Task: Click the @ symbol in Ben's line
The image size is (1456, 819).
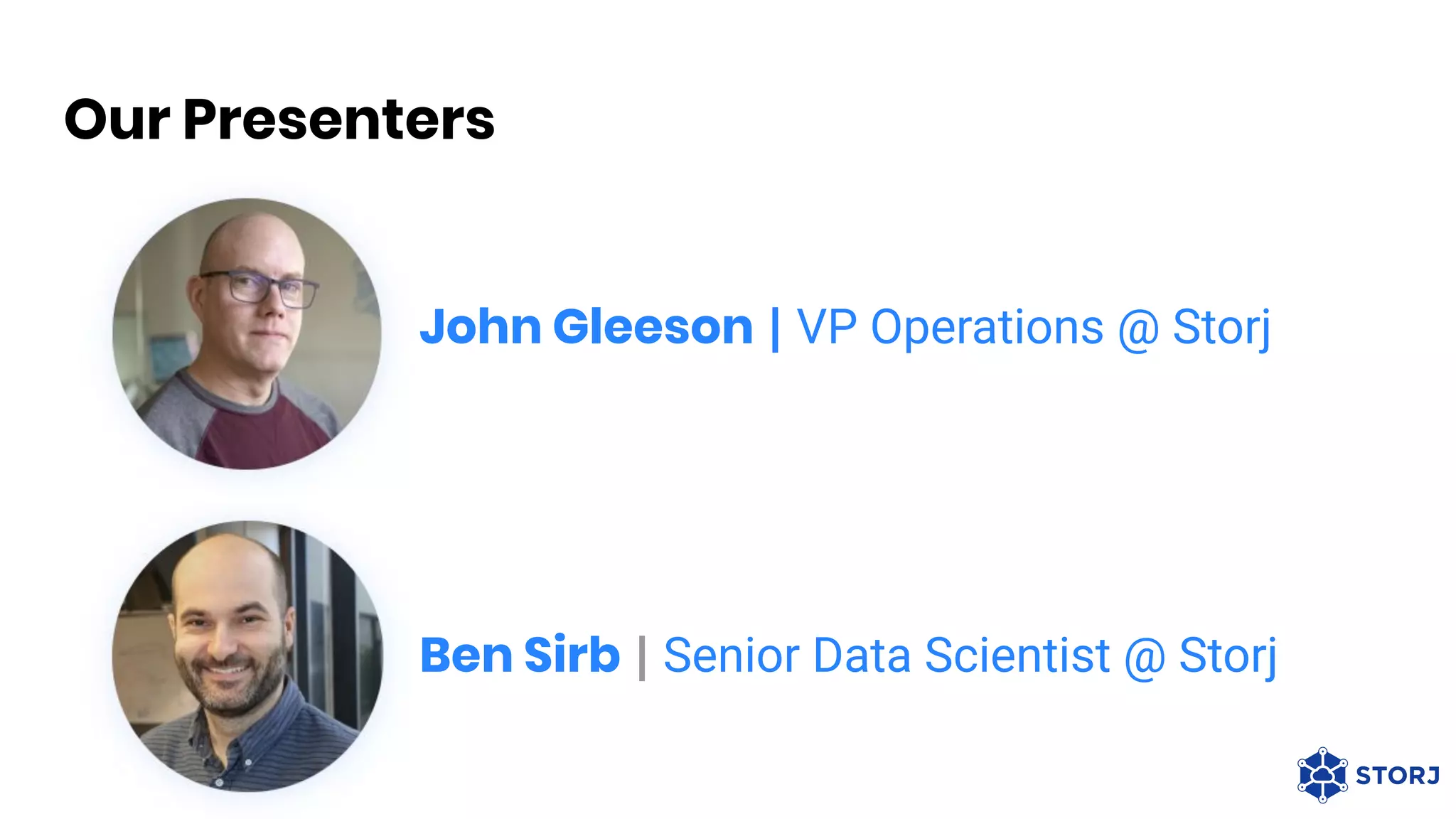Action: 1145,658
